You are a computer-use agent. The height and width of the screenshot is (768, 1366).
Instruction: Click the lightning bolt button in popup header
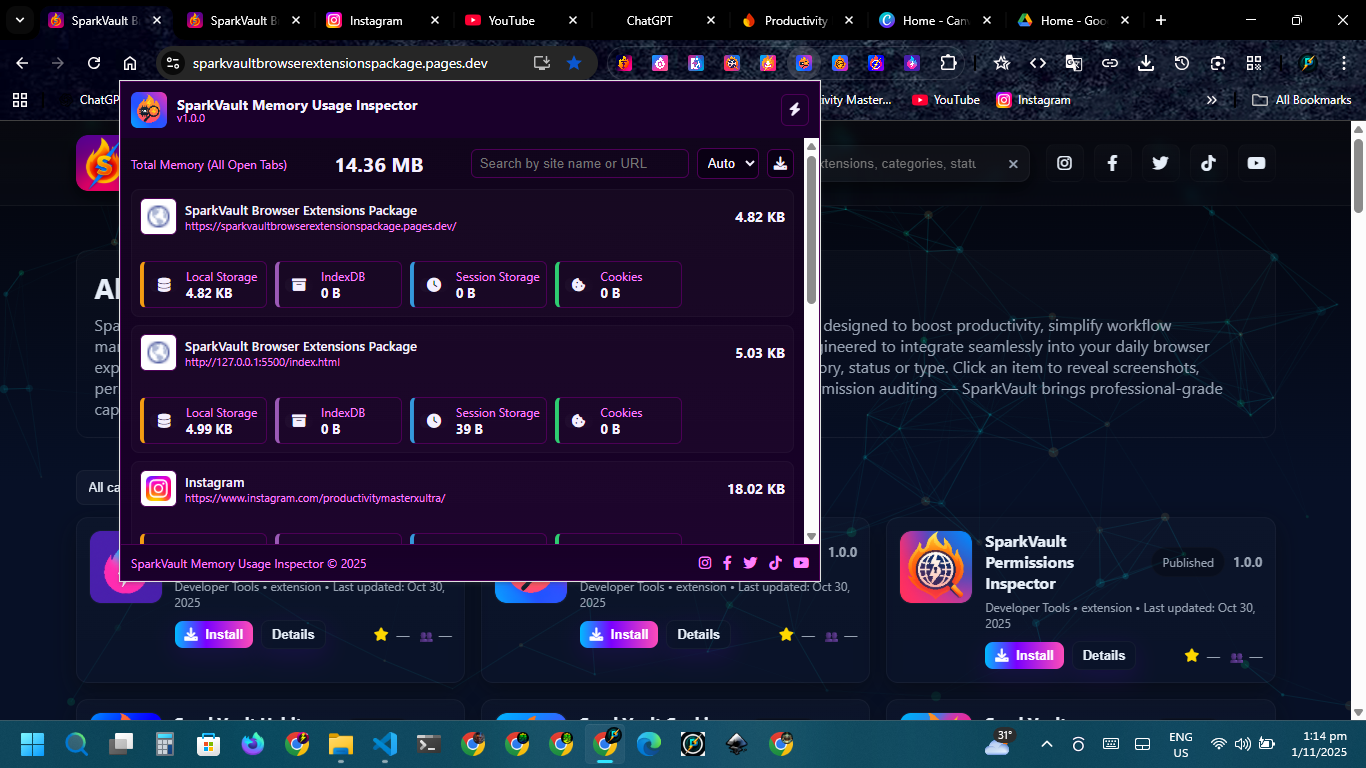coord(795,110)
